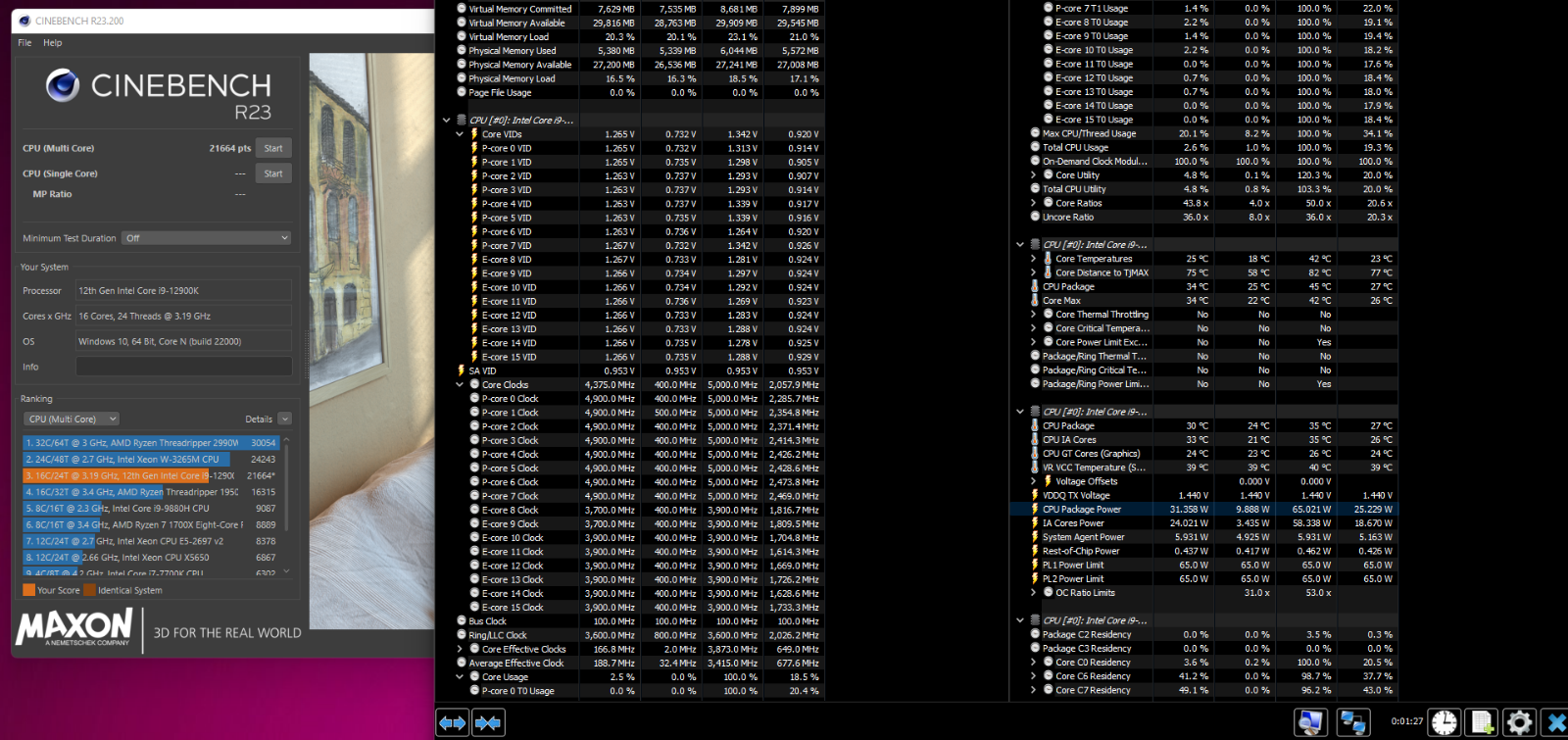Click the Cinebench render preview image
This screenshot has width=1568, height=740.
click(371, 341)
